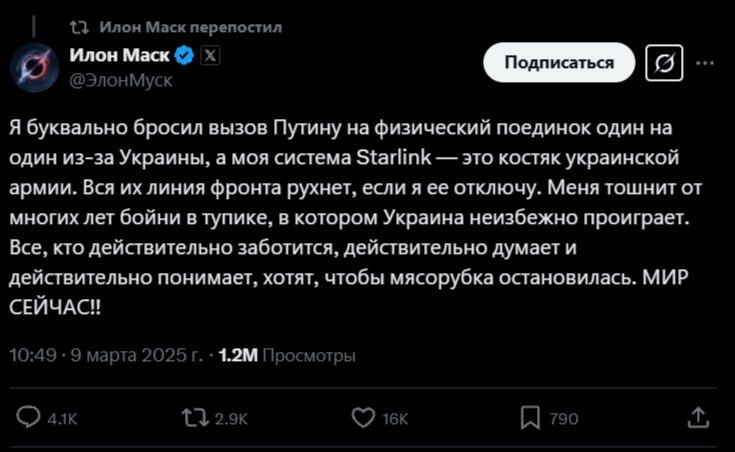This screenshot has width=735, height=452.
Task: Click the blue verified checkmark badge
Action: [184, 56]
